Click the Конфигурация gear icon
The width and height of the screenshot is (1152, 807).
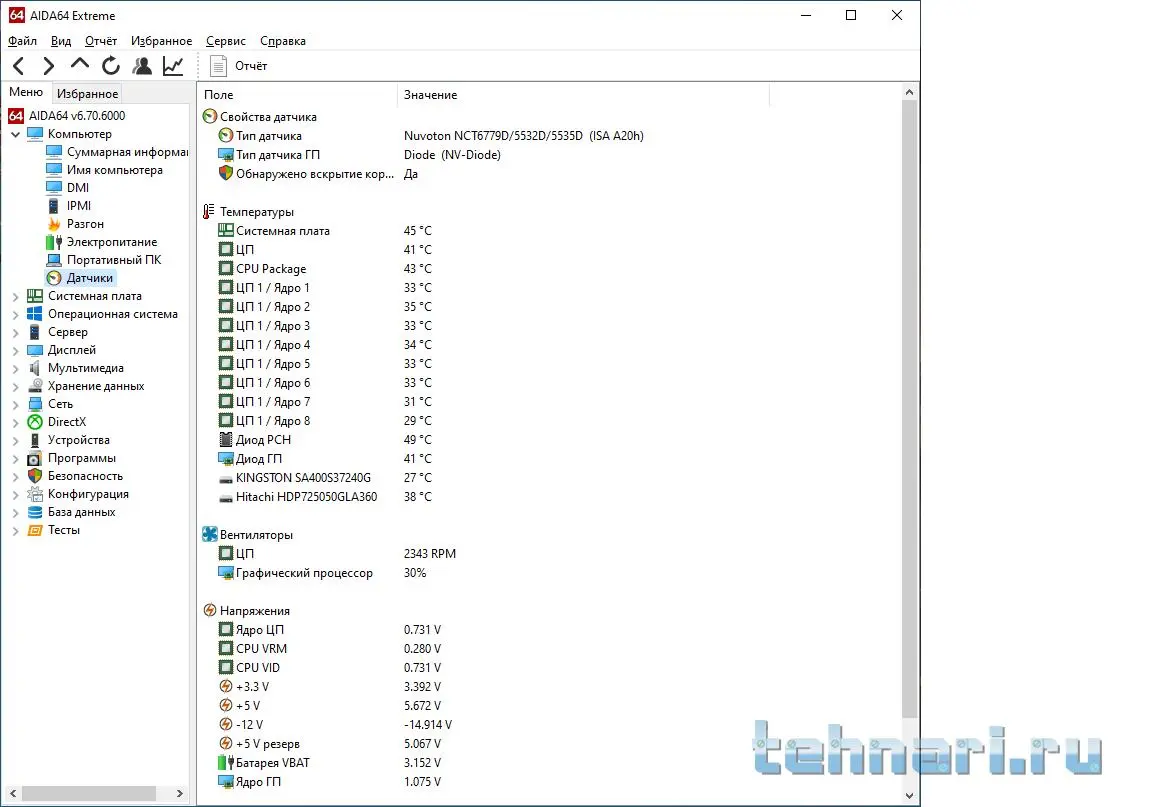35,494
